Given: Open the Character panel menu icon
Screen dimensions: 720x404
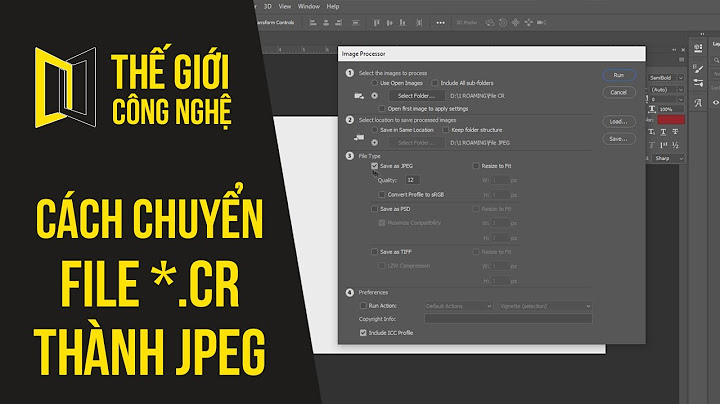Looking at the screenshot, I should 681,60.
